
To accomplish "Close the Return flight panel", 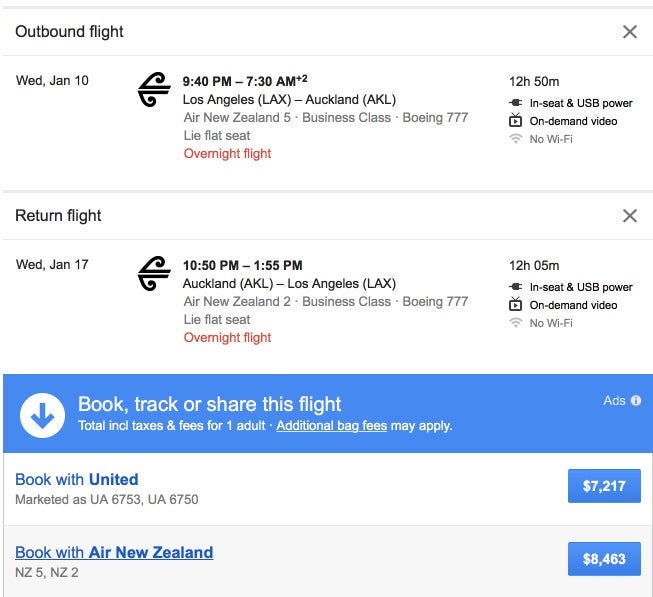I will (630, 216).
